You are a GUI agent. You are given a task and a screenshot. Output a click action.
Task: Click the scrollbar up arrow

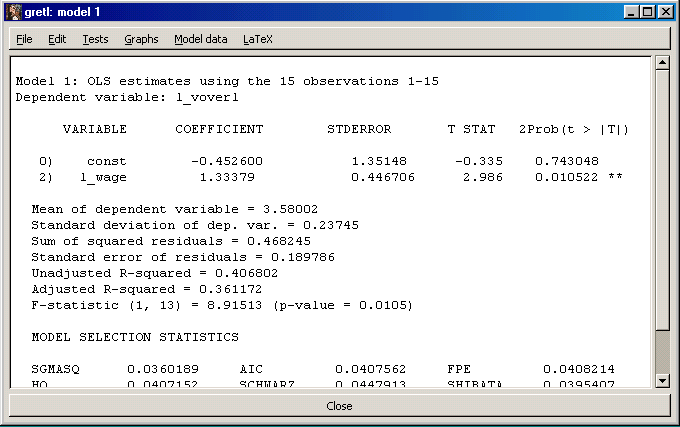(661, 63)
